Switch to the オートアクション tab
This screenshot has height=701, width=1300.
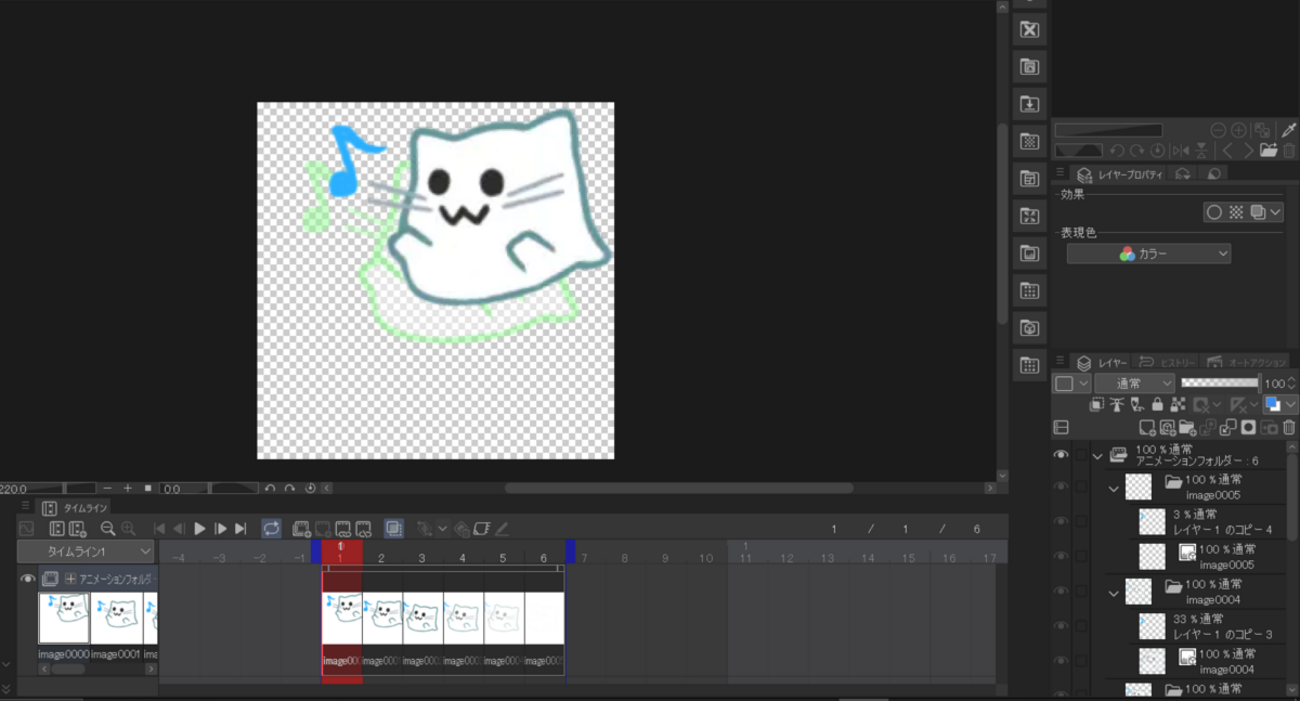(1247, 362)
